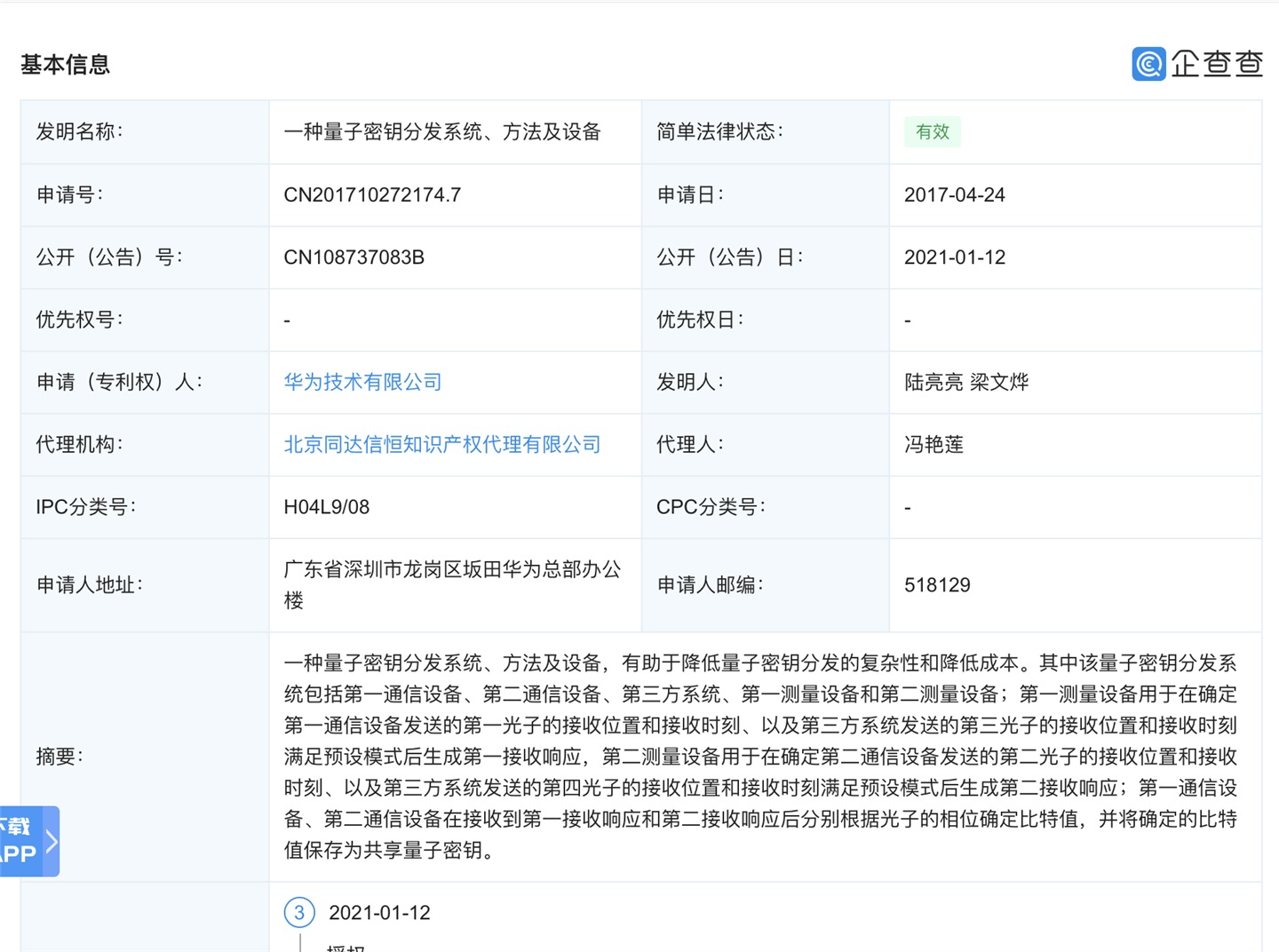Select the 摘要 row label

(x=60, y=756)
